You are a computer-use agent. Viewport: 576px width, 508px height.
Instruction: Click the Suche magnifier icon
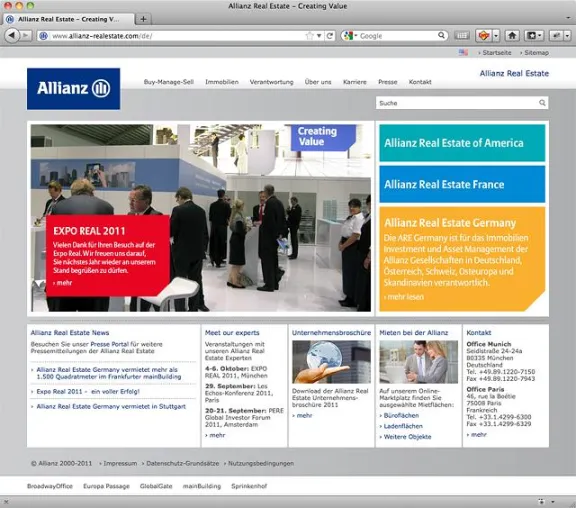coord(542,103)
